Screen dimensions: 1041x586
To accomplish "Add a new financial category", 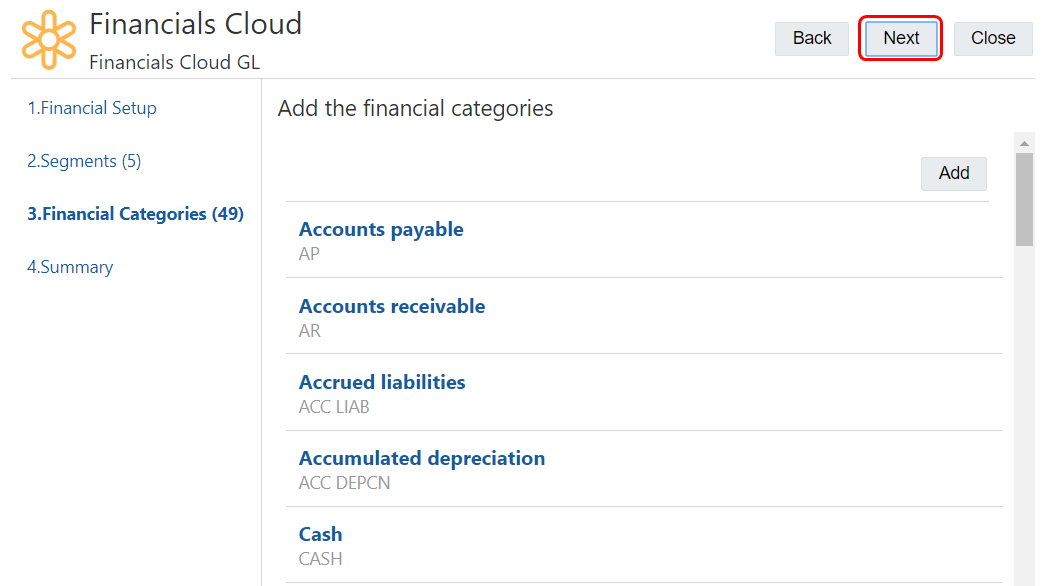I will [x=953, y=173].
